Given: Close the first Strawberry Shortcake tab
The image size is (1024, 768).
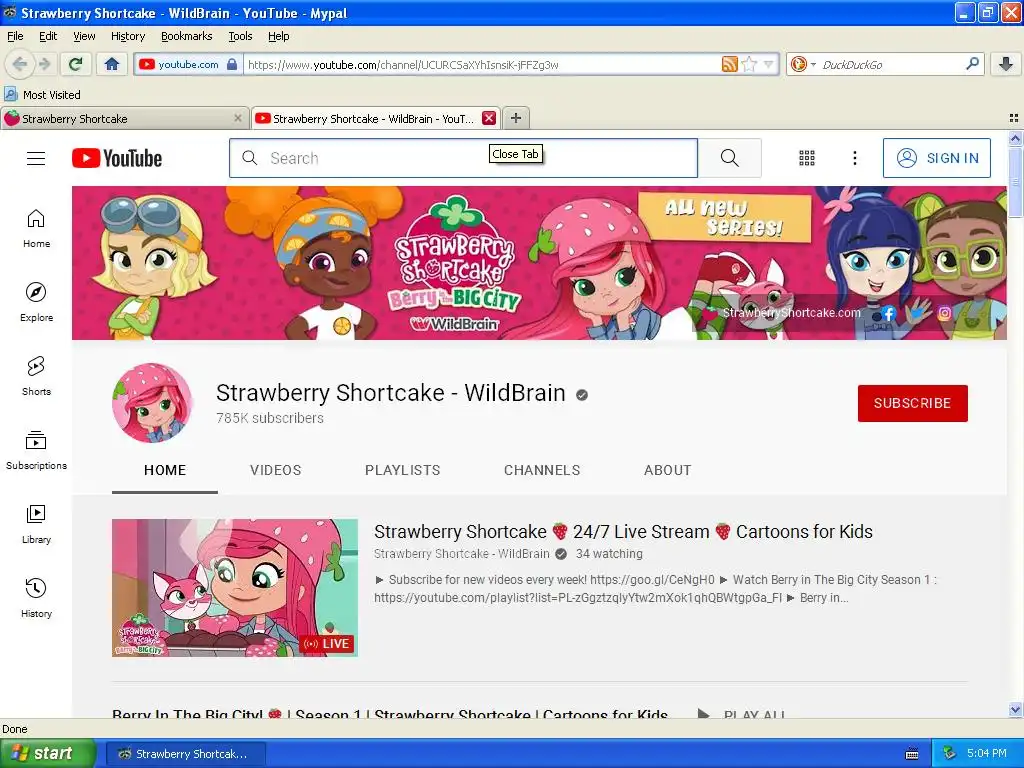Looking at the screenshot, I should point(238,118).
